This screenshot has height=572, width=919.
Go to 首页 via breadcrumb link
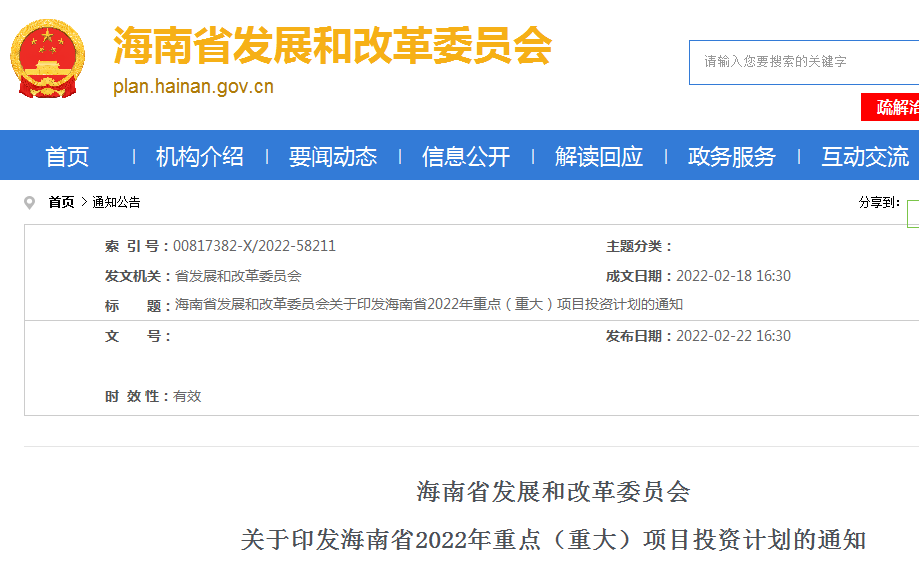[61, 202]
